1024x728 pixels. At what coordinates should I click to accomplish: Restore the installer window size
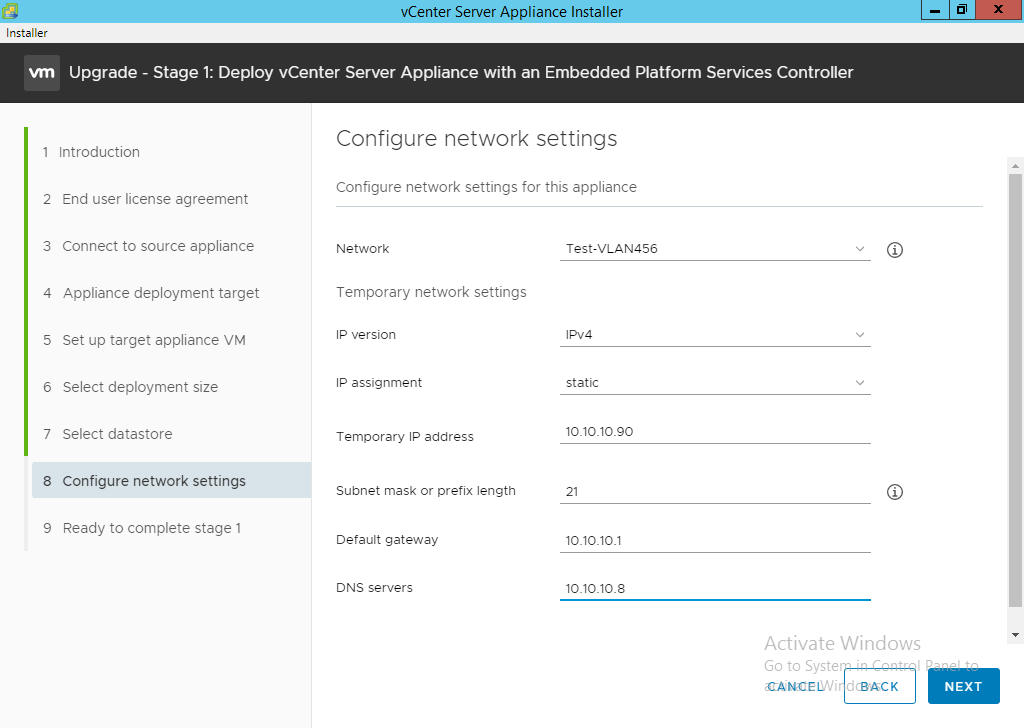tap(962, 10)
